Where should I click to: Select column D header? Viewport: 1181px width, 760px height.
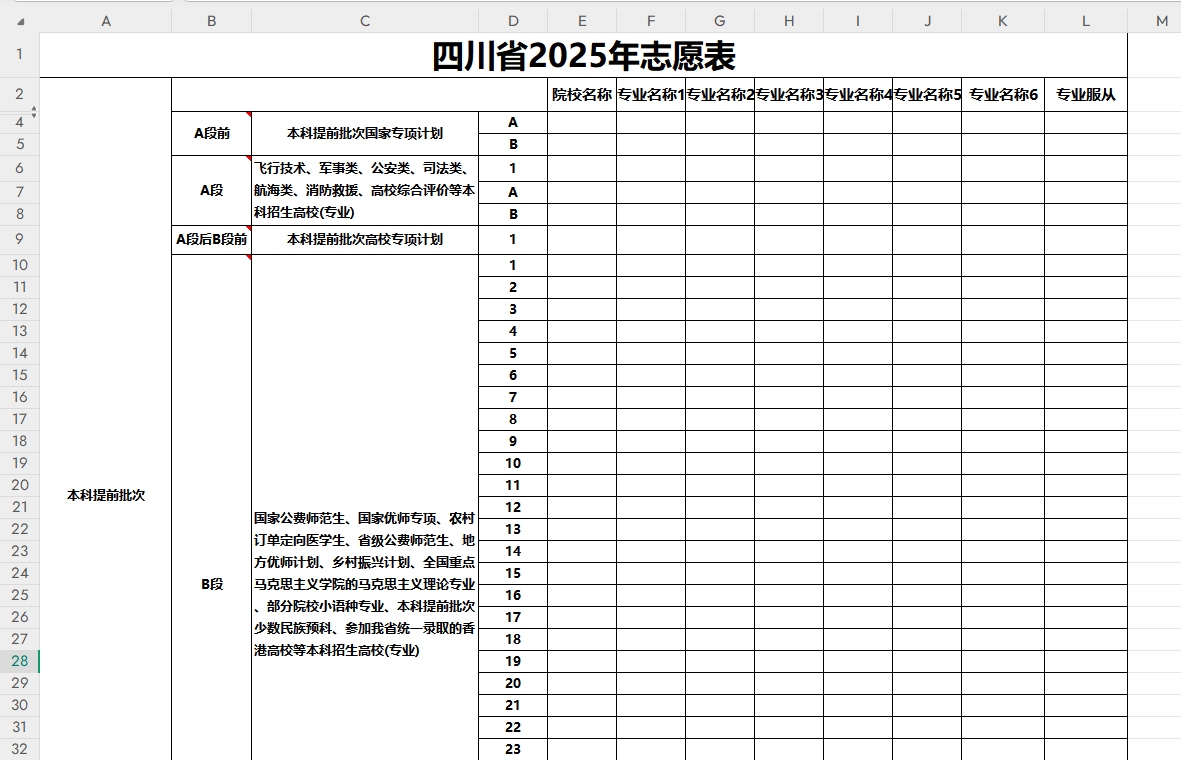(513, 19)
